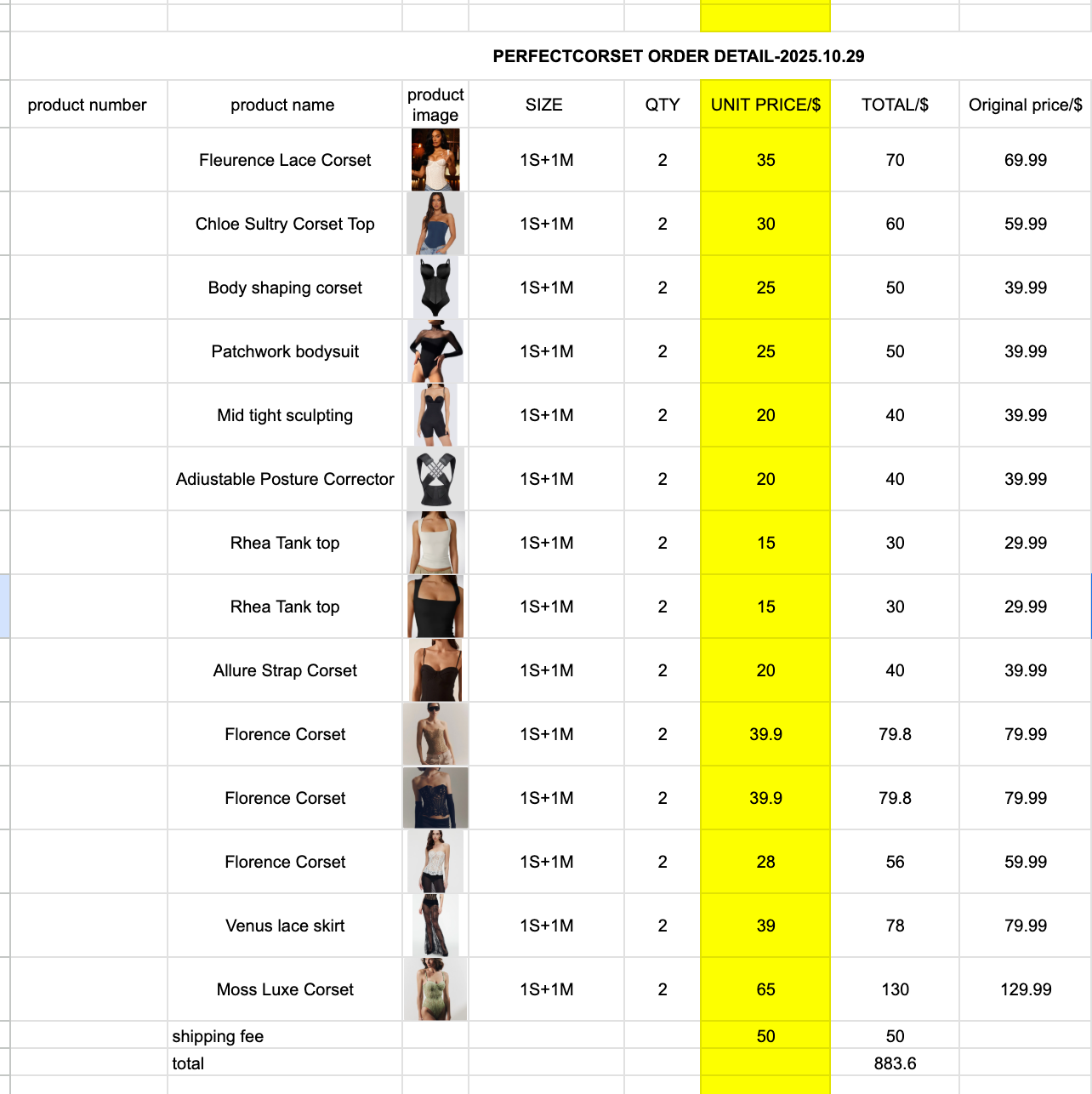Select the Venus lace skirt thumbnail
The image size is (1092, 1094).
pos(435,926)
